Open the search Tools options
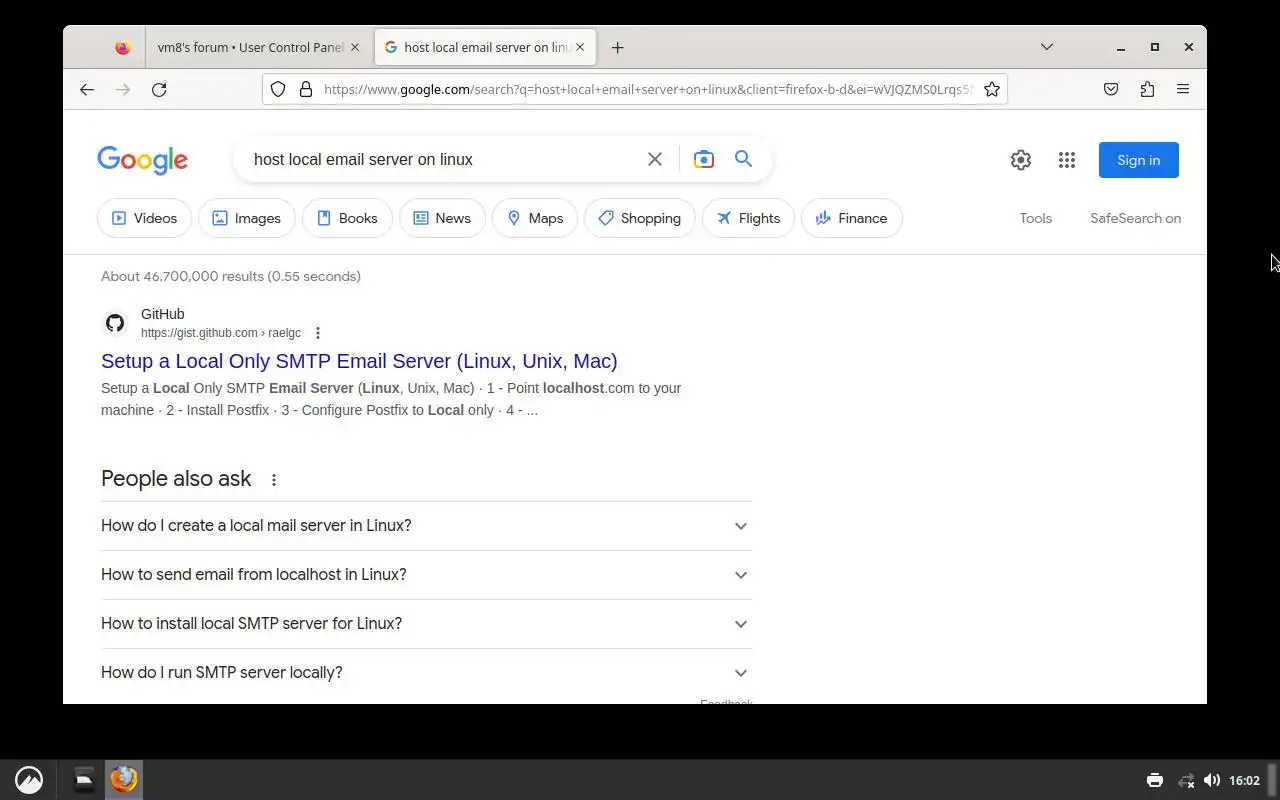This screenshot has width=1280, height=800. click(x=1035, y=218)
